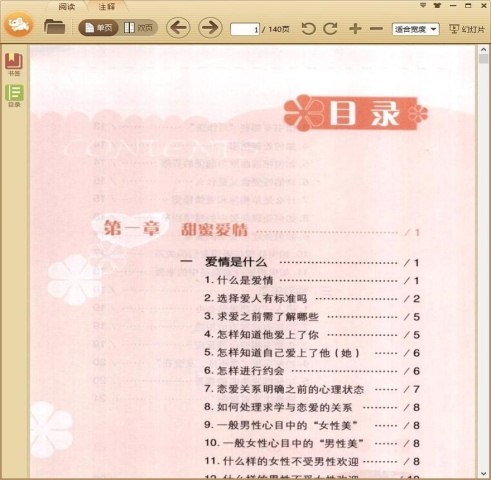The width and height of the screenshot is (491, 480).
Task: Click the scrollbar down arrow
Action: click(483, 474)
